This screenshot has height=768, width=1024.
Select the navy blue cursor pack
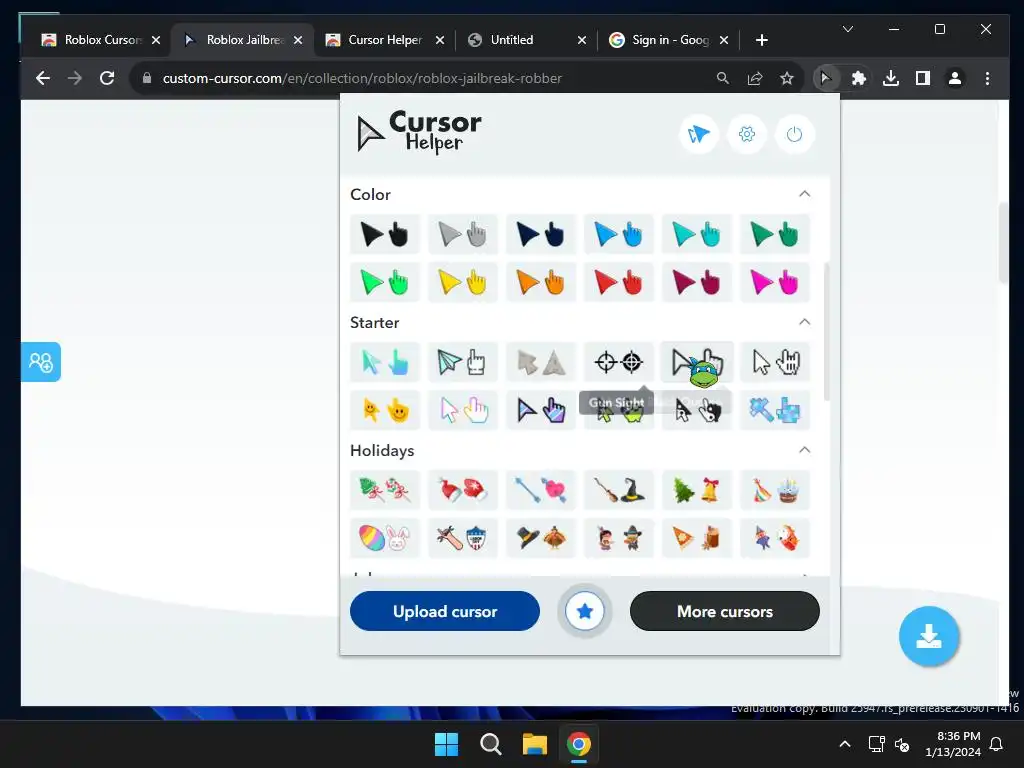click(x=541, y=234)
